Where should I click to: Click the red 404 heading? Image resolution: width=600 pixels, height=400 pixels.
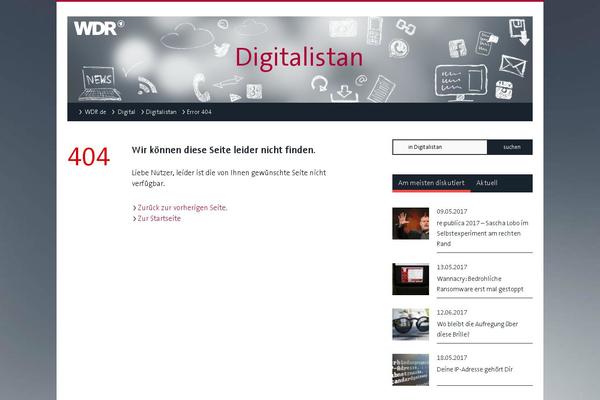pos(89,157)
